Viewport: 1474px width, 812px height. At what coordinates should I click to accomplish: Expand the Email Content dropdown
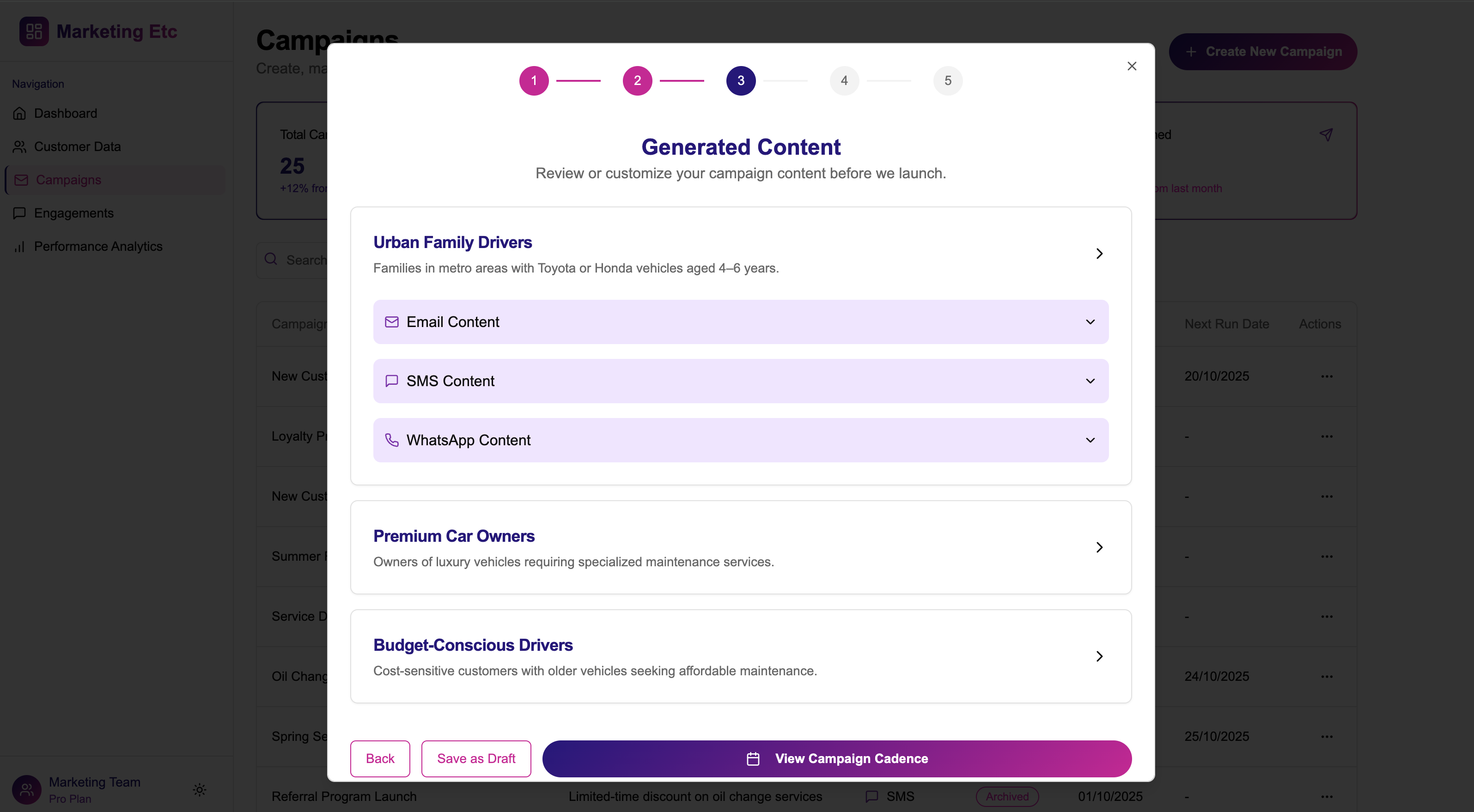[1090, 322]
